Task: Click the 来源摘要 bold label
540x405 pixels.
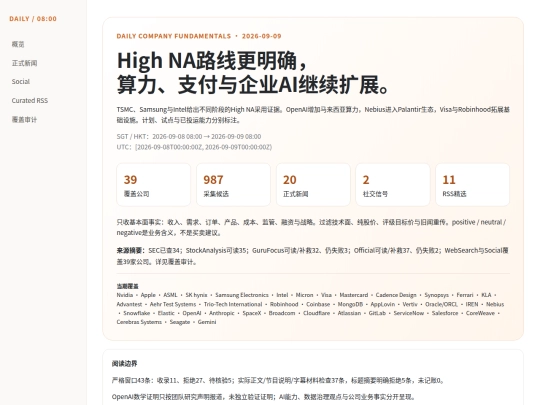Action: tap(131, 251)
